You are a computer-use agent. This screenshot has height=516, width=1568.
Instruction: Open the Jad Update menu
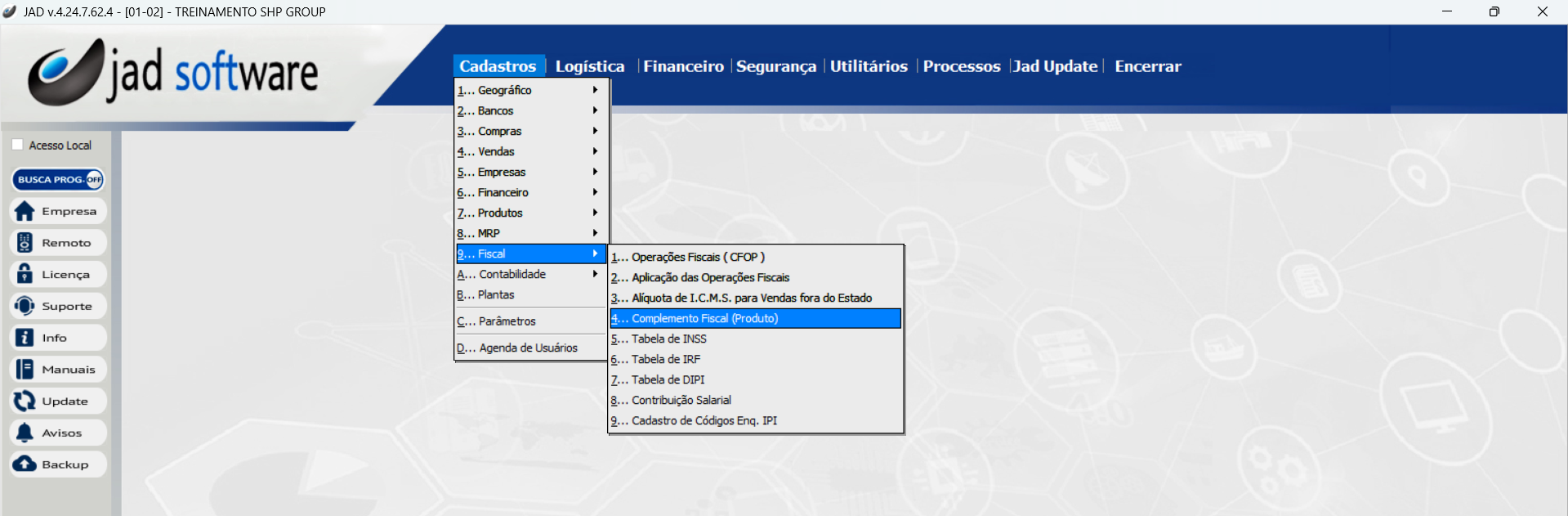1055,66
